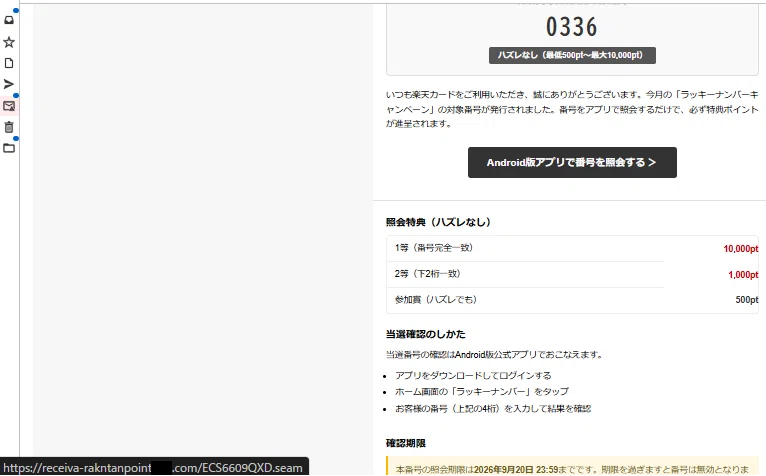766x476 pixels.
Task: Select the 500pt prize value
Action: tap(747, 300)
